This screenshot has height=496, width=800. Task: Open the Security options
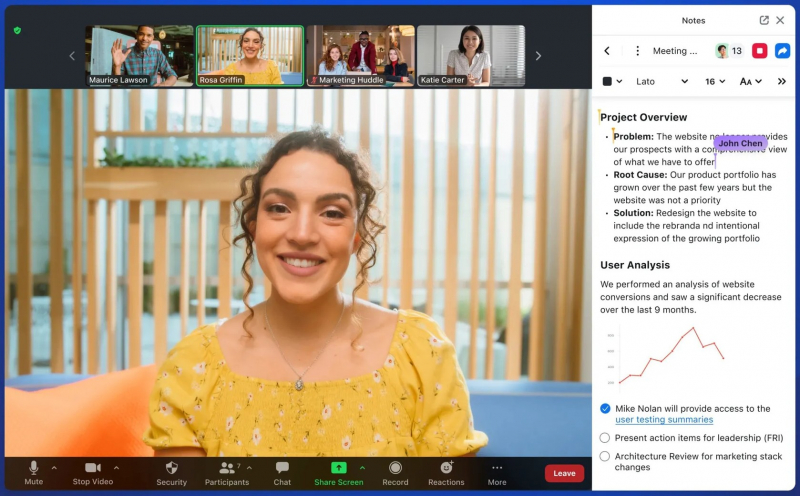pyautogui.click(x=171, y=471)
